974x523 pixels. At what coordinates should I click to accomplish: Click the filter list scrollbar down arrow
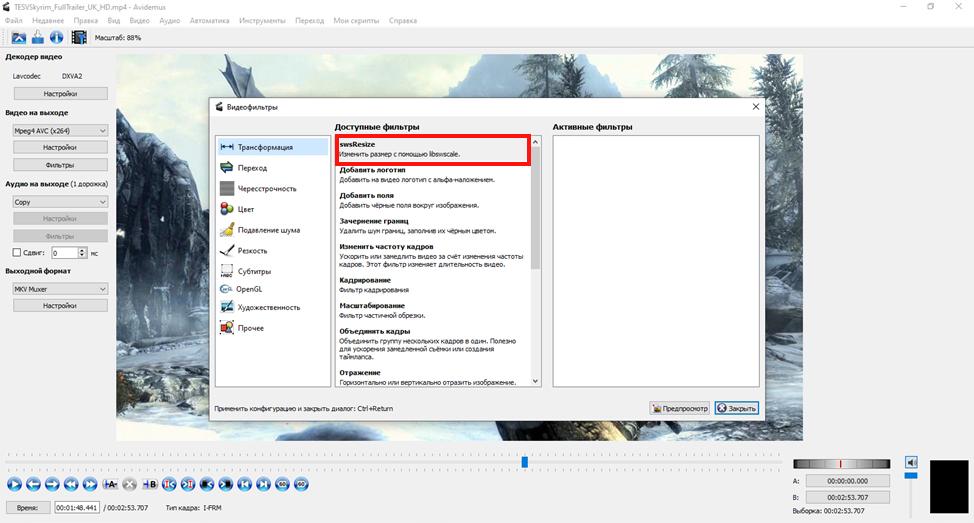[x=535, y=381]
